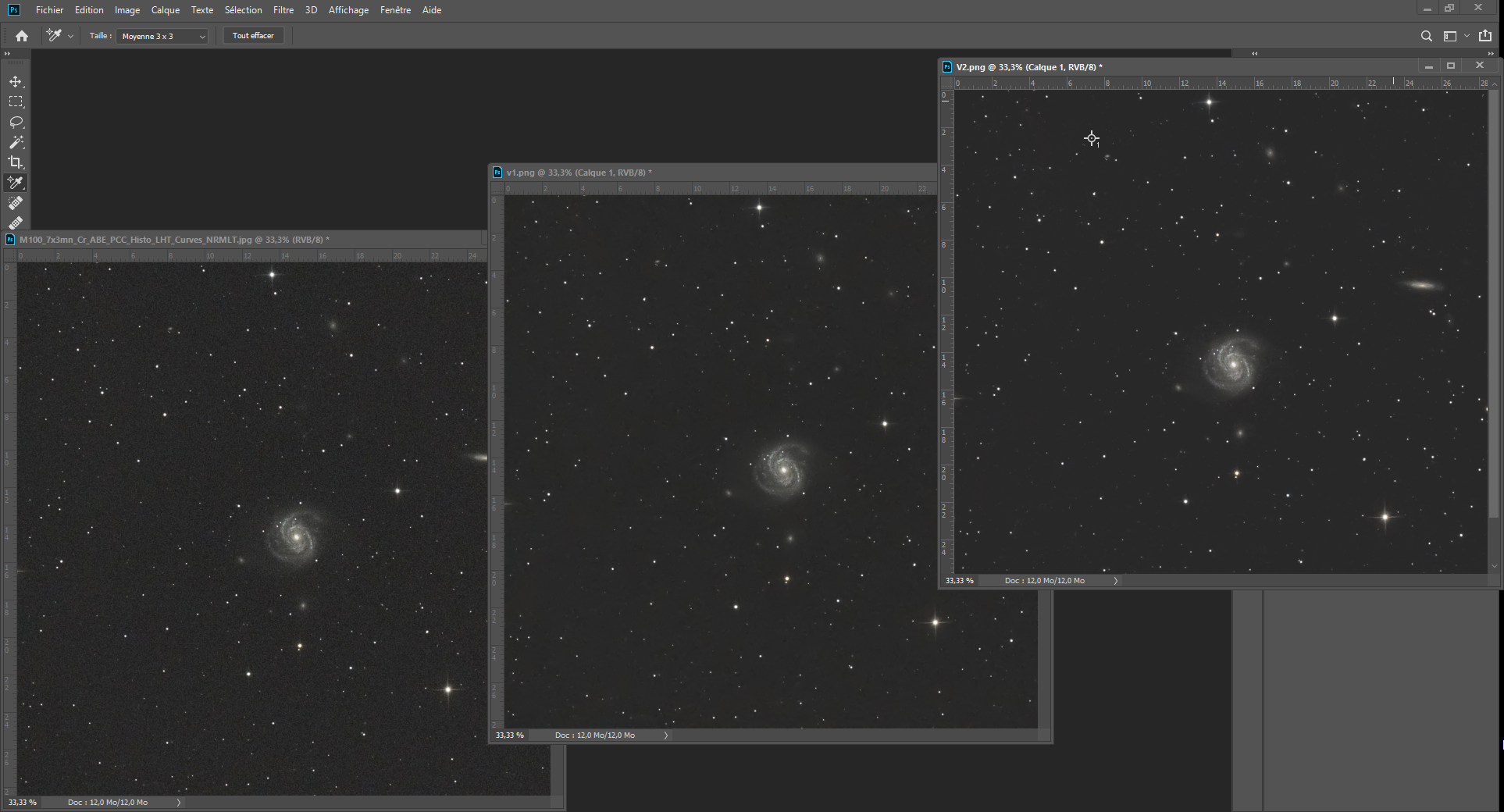This screenshot has width=1504, height=812.
Task: Collapse panel dock with right double-arrow
Action: coord(1492,54)
